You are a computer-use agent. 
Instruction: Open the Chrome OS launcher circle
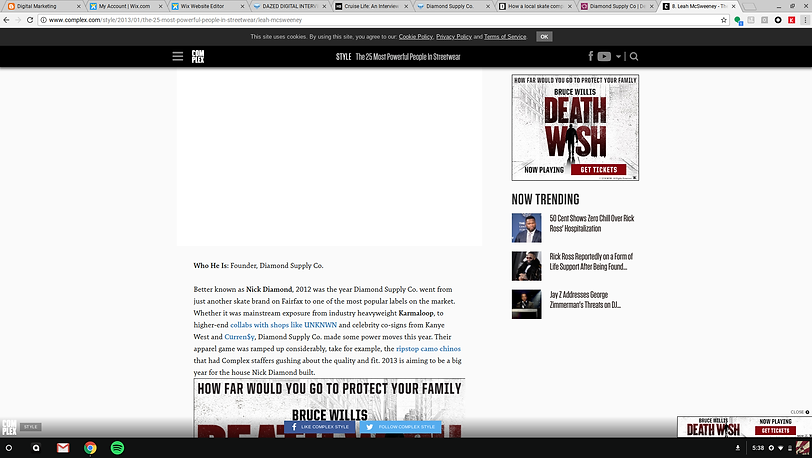pyautogui.click(x=9, y=448)
